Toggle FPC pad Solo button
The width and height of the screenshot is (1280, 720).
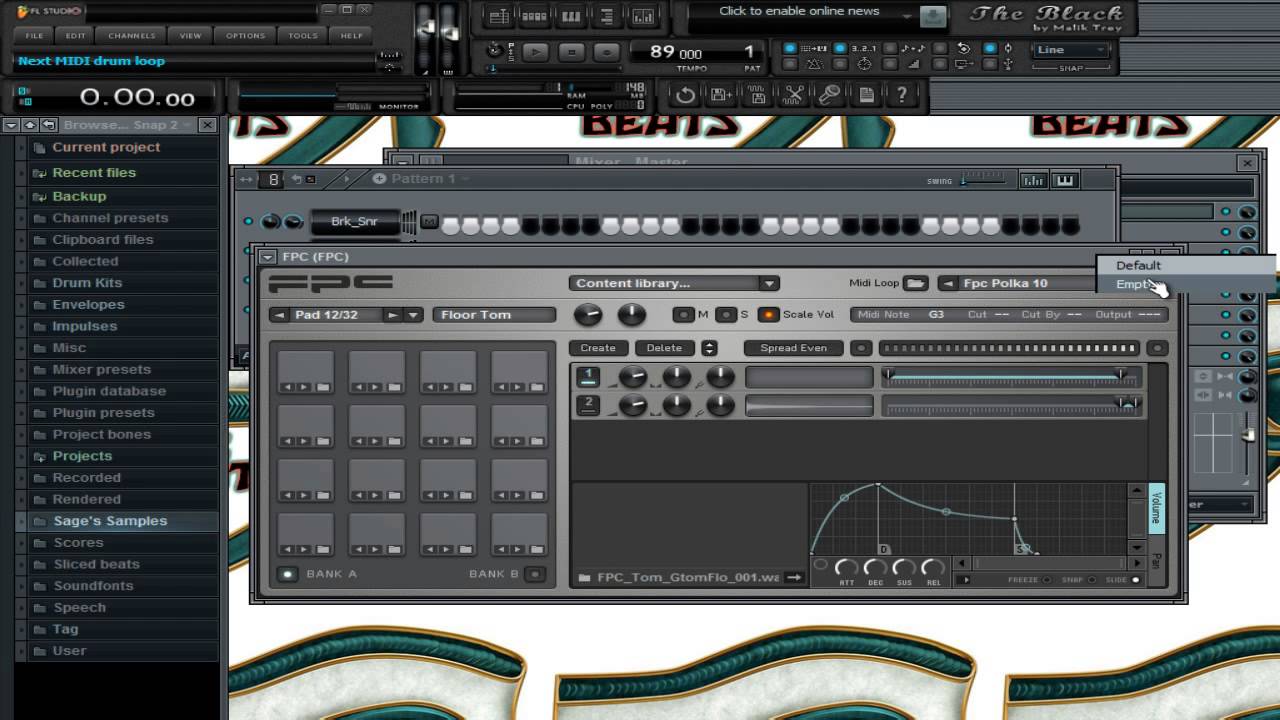tap(726, 315)
